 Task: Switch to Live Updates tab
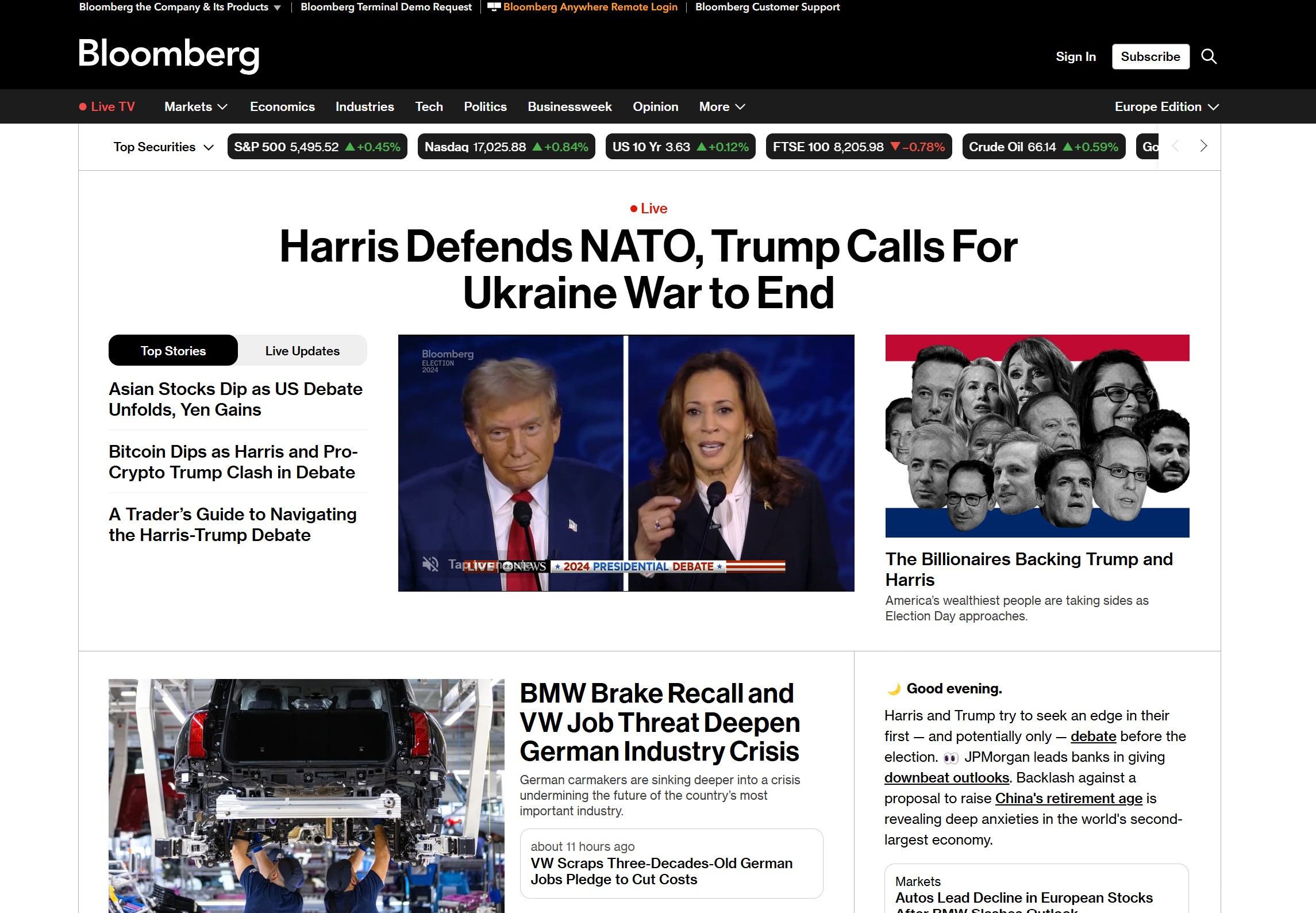[x=302, y=351]
